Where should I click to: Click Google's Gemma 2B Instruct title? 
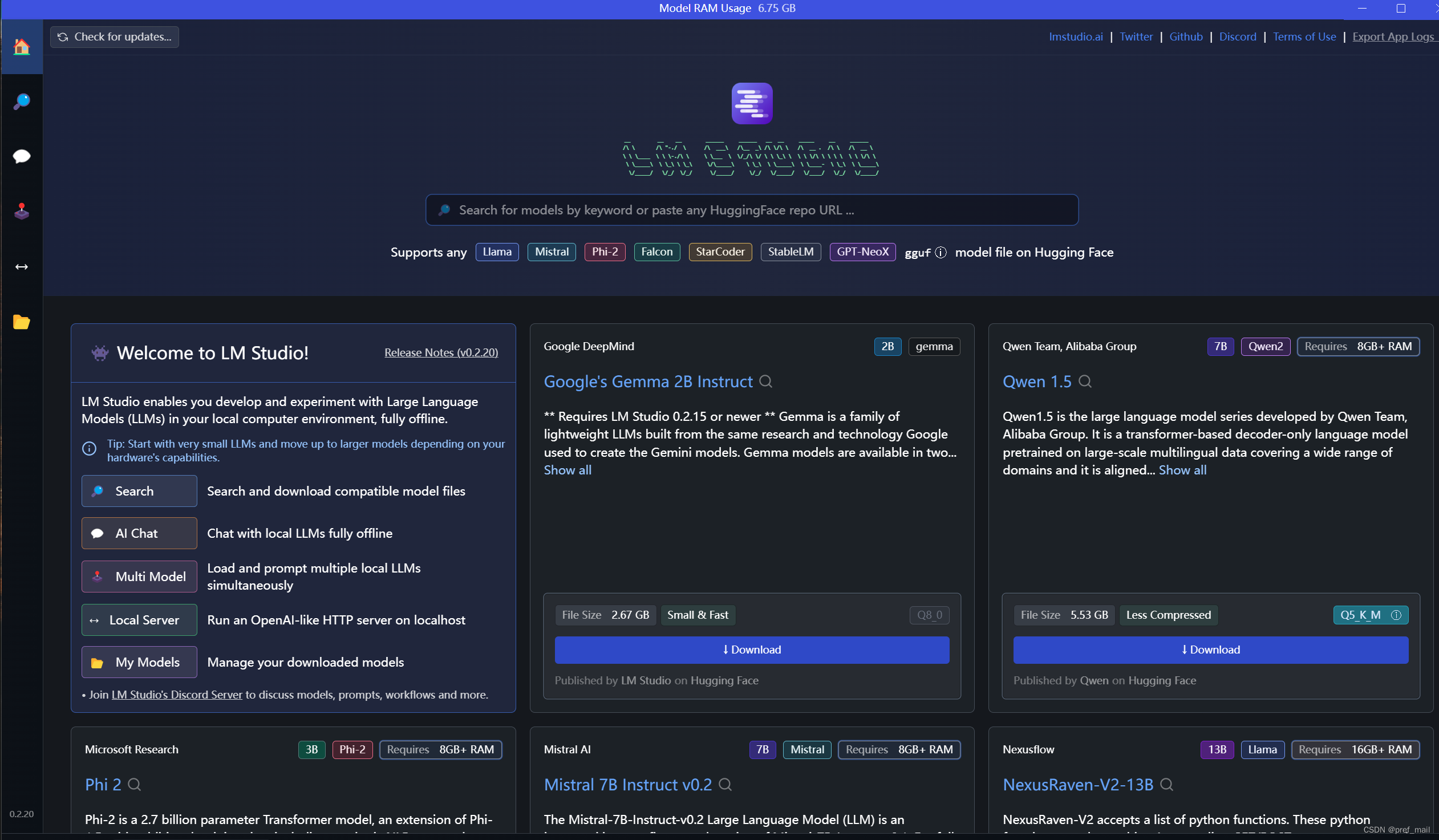tap(648, 382)
